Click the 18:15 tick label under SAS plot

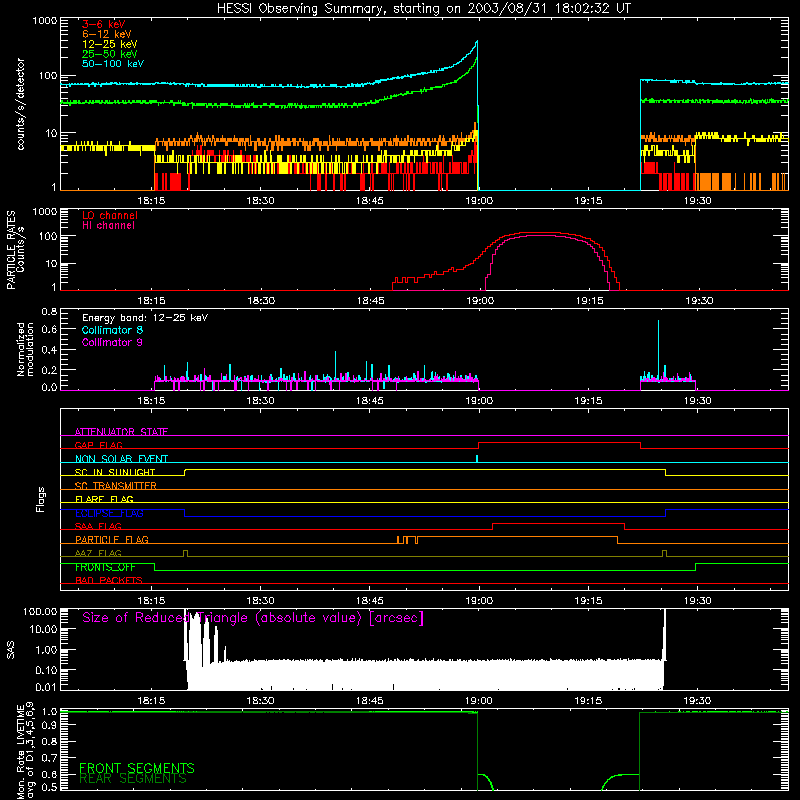152,701
